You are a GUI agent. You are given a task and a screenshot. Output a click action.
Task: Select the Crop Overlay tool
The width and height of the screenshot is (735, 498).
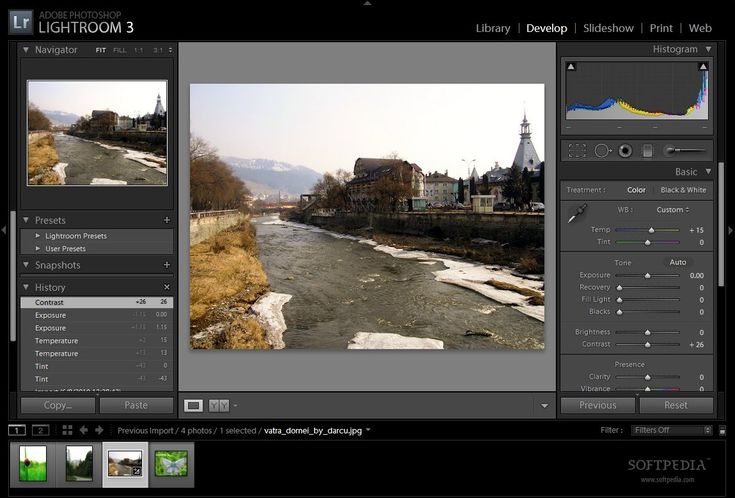pyautogui.click(x=577, y=151)
